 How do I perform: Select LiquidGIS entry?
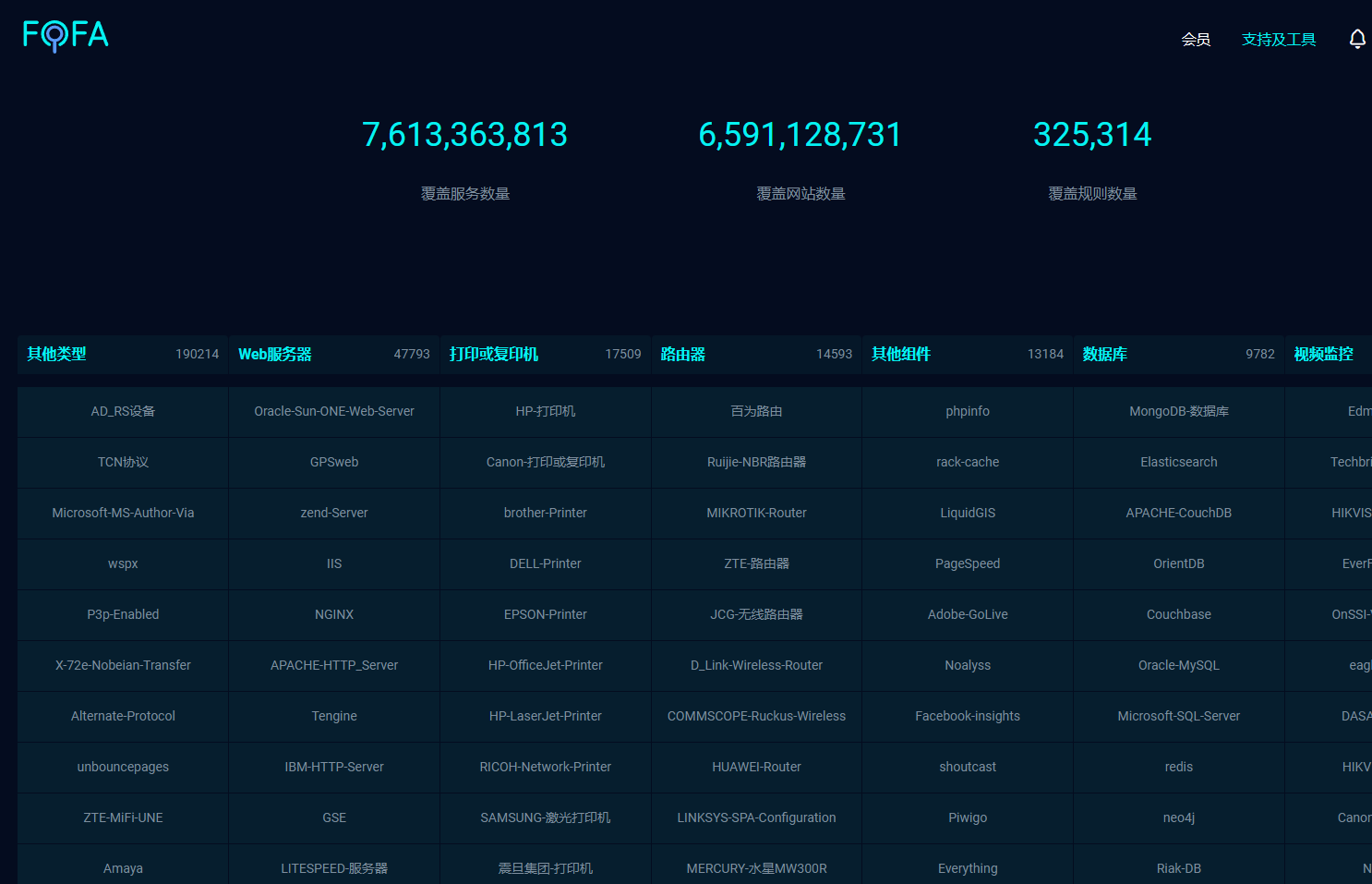pyautogui.click(x=968, y=513)
